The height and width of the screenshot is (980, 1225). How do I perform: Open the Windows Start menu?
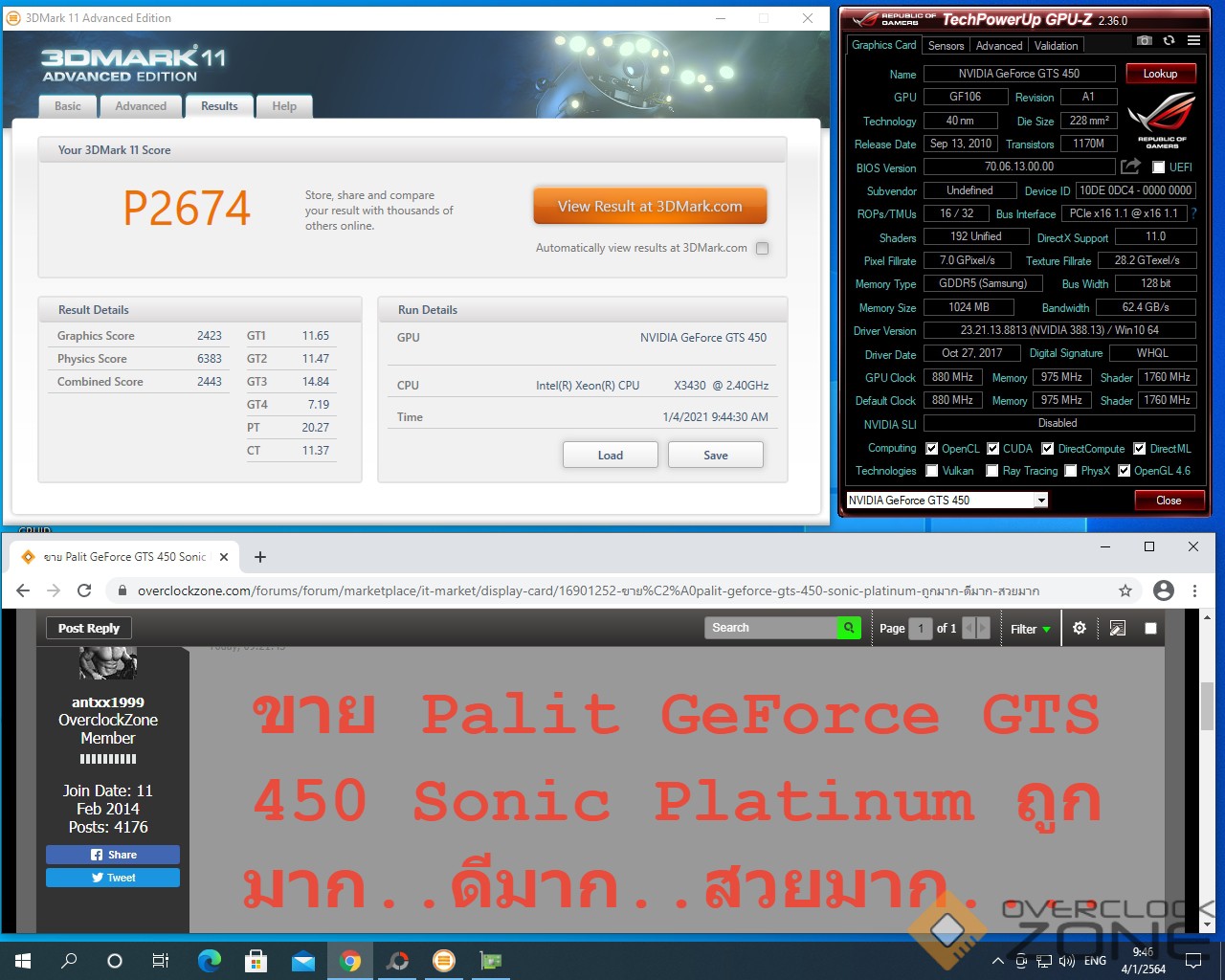[23, 960]
